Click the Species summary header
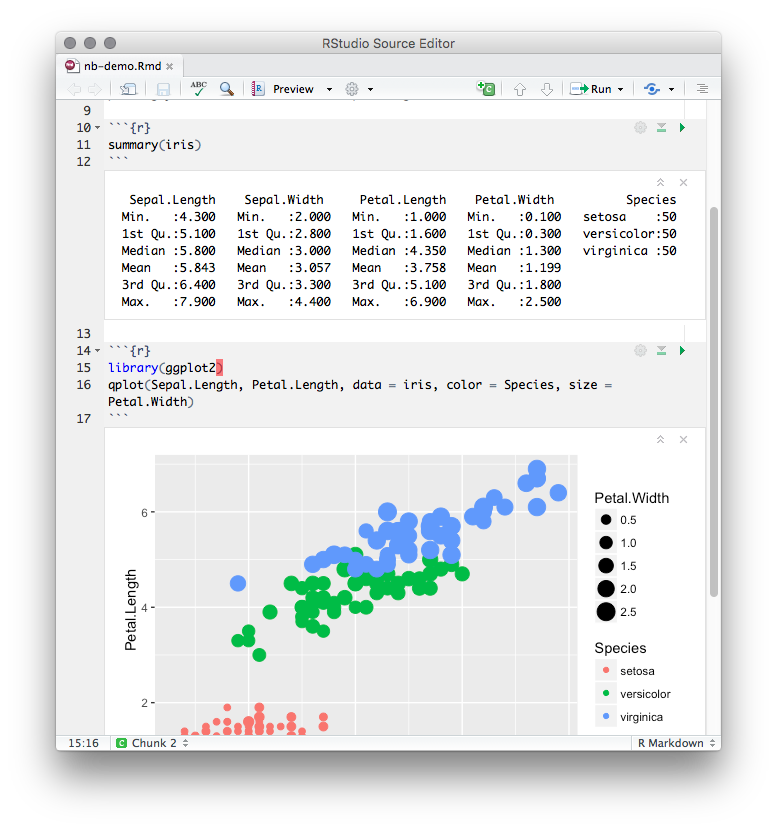777x831 pixels. click(x=651, y=200)
